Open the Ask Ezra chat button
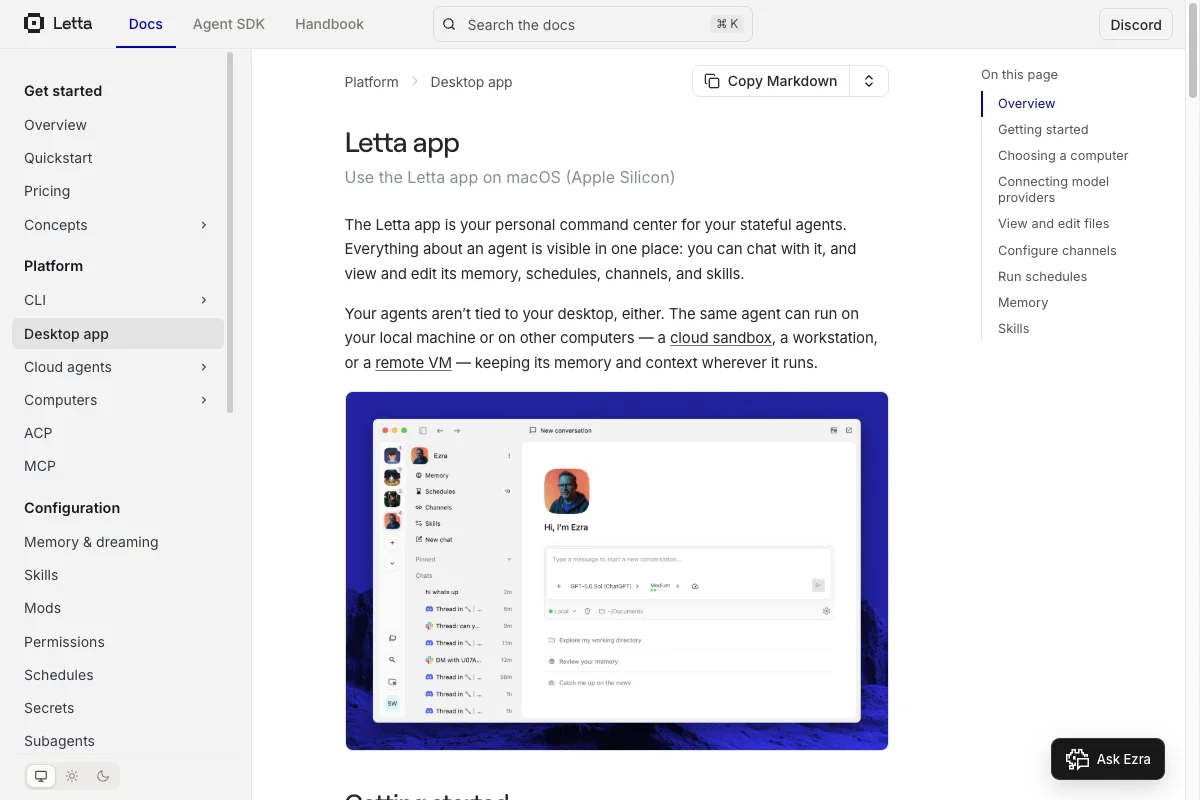 click(x=1108, y=759)
